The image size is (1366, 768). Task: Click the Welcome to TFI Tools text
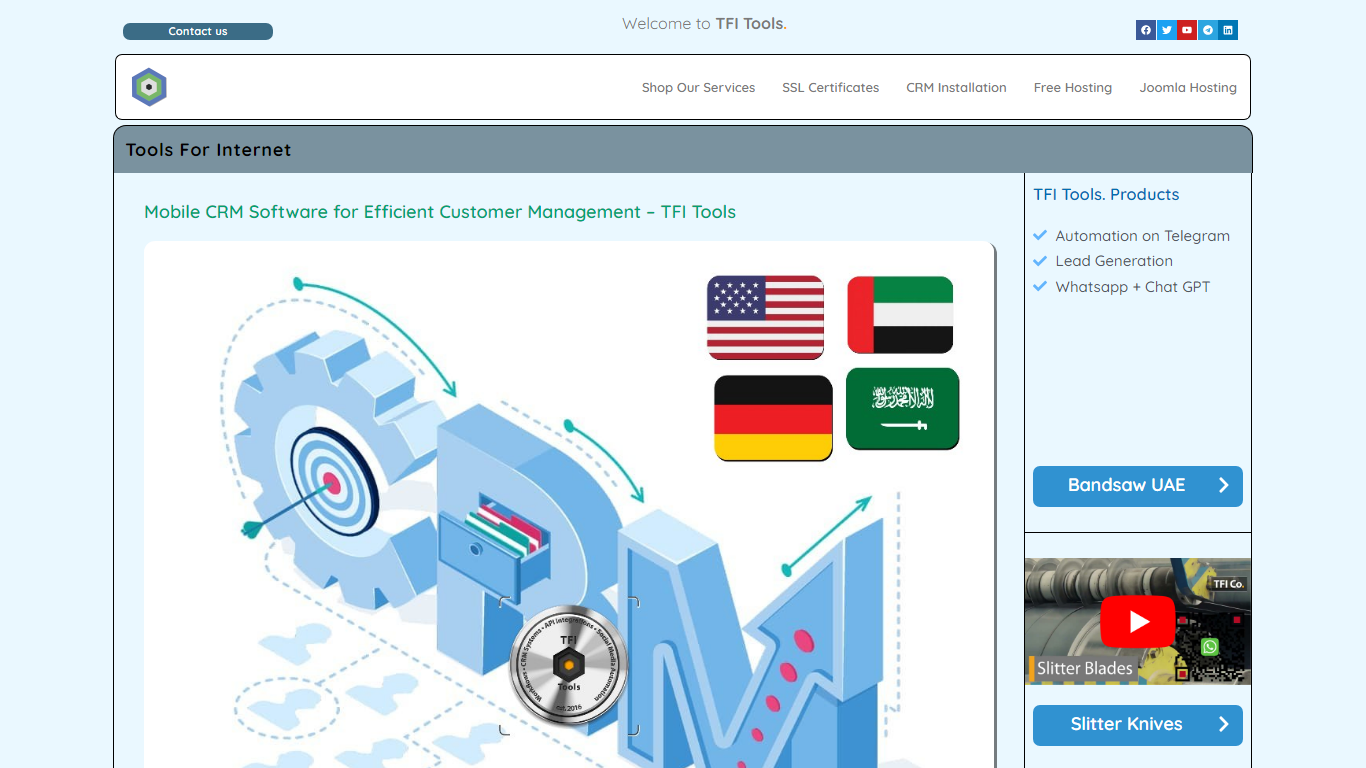704,23
